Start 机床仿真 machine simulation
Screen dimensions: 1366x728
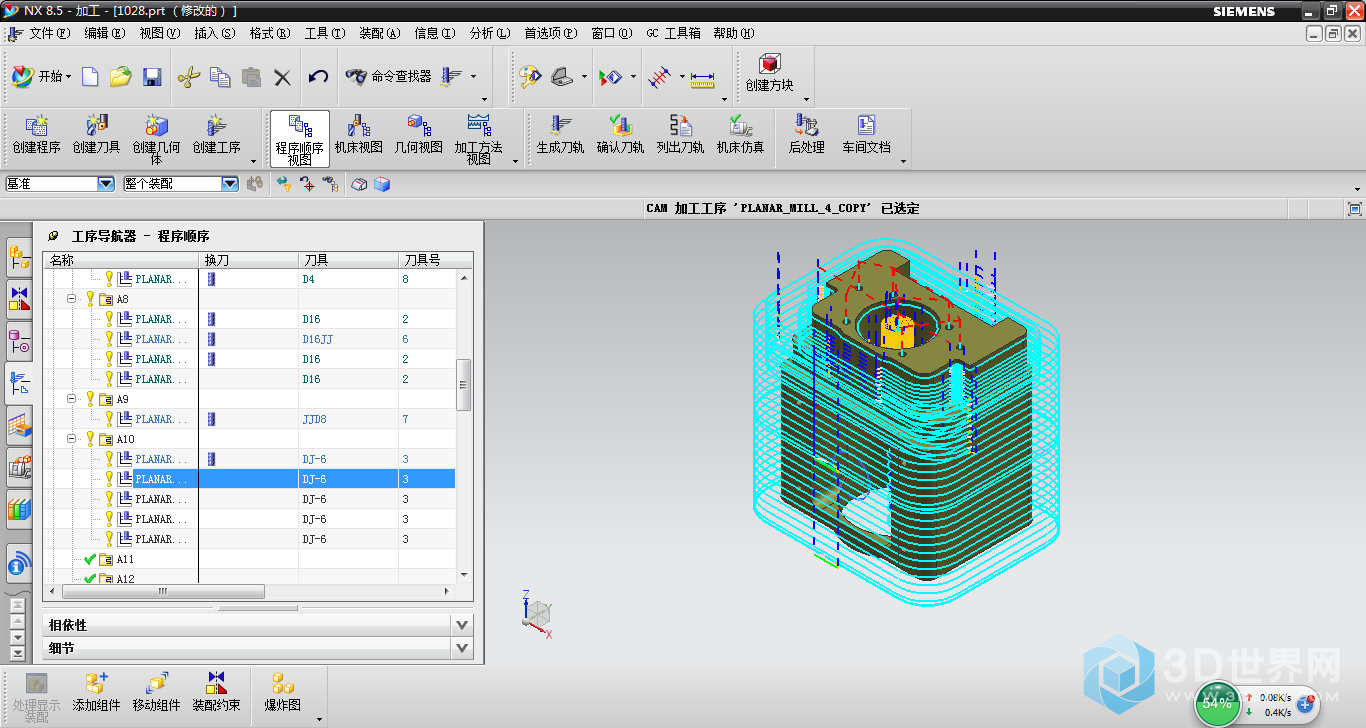tap(740, 136)
